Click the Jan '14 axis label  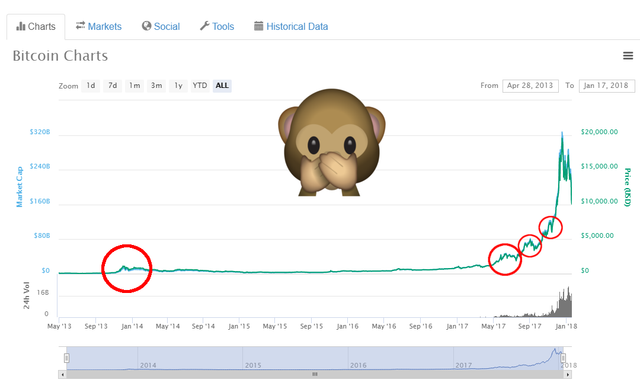coord(132,326)
